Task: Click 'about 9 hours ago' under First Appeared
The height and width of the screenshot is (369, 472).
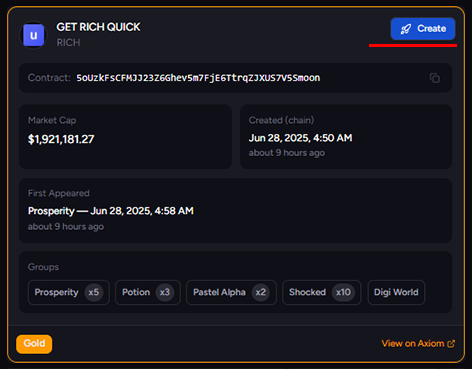Action: (x=66, y=227)
